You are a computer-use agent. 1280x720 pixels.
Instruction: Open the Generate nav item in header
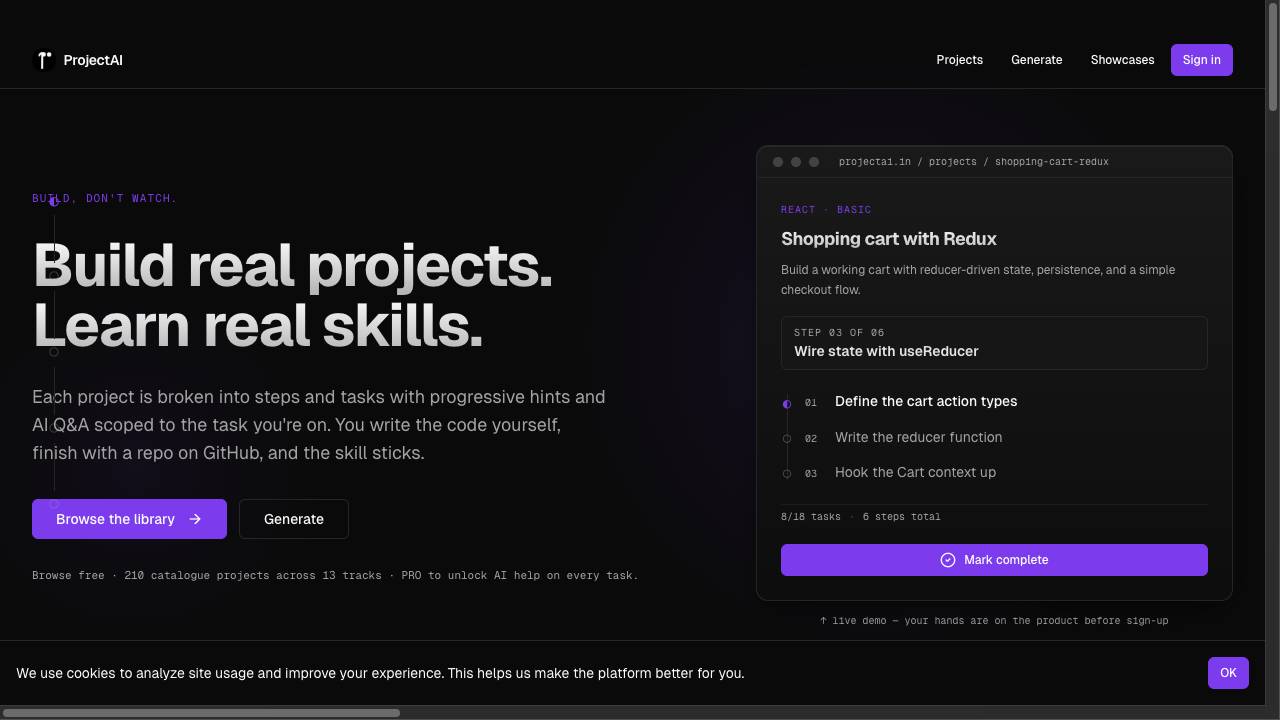click(1036, 60)
